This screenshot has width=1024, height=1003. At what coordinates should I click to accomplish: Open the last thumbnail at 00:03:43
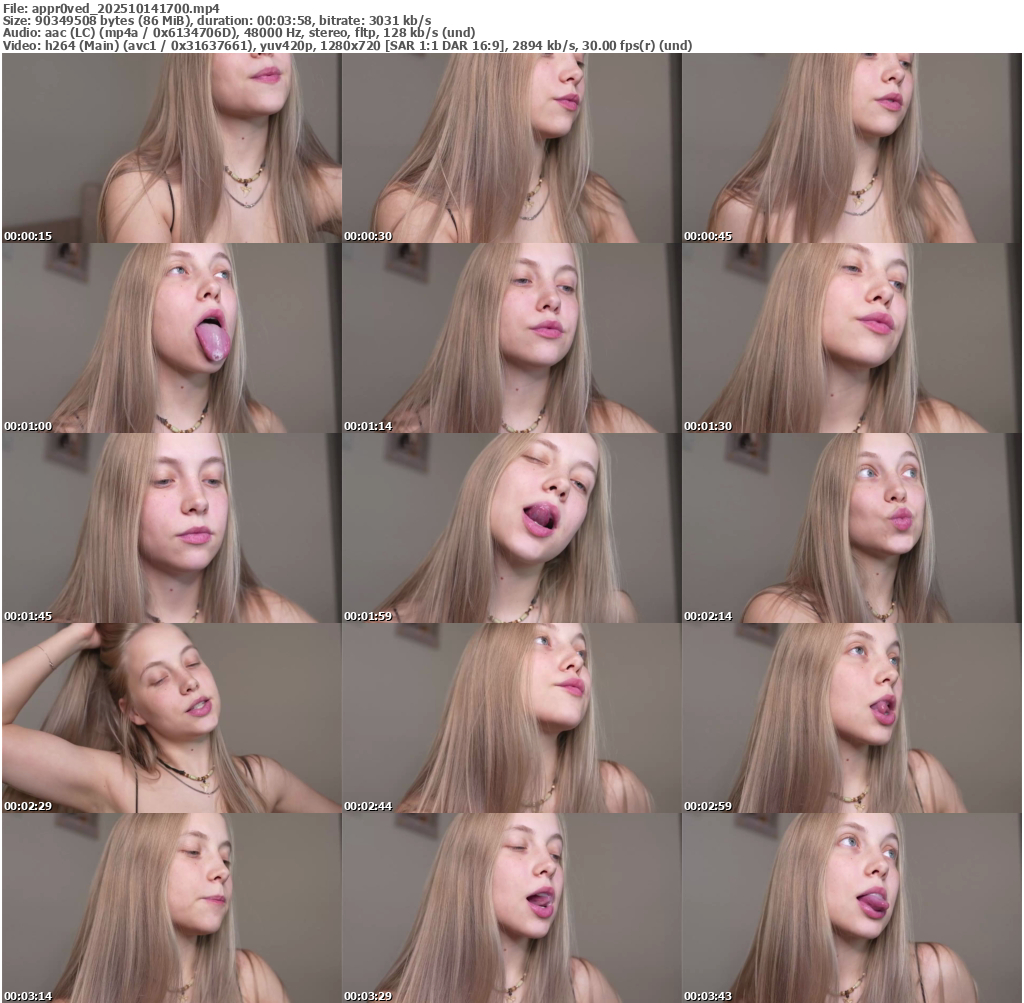click(851, 908)
